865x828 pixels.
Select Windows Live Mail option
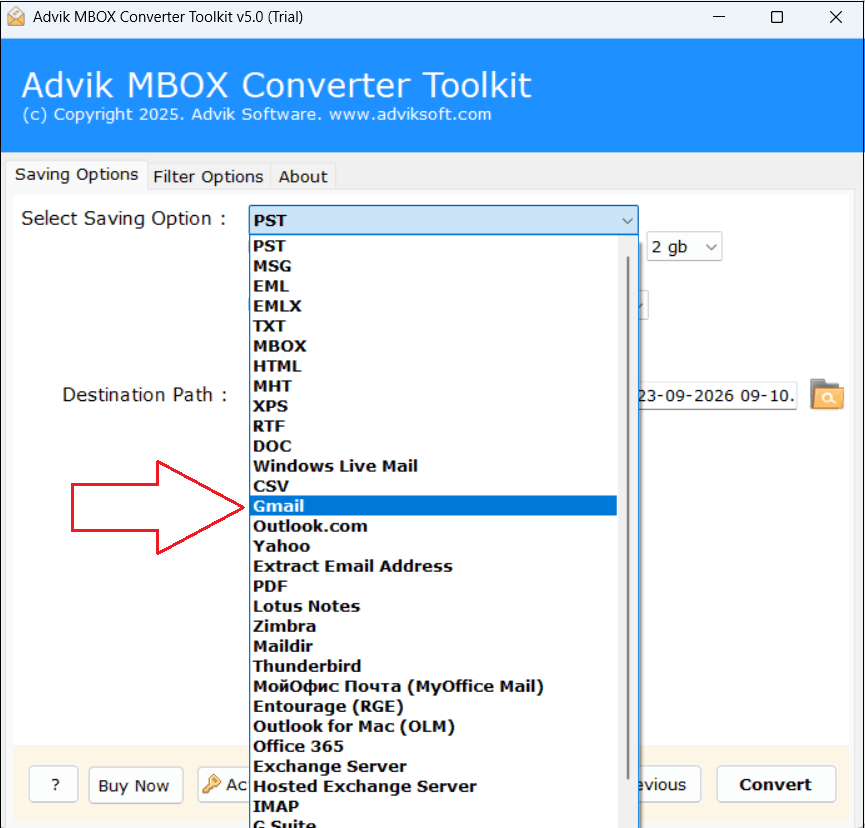(433, 466)
